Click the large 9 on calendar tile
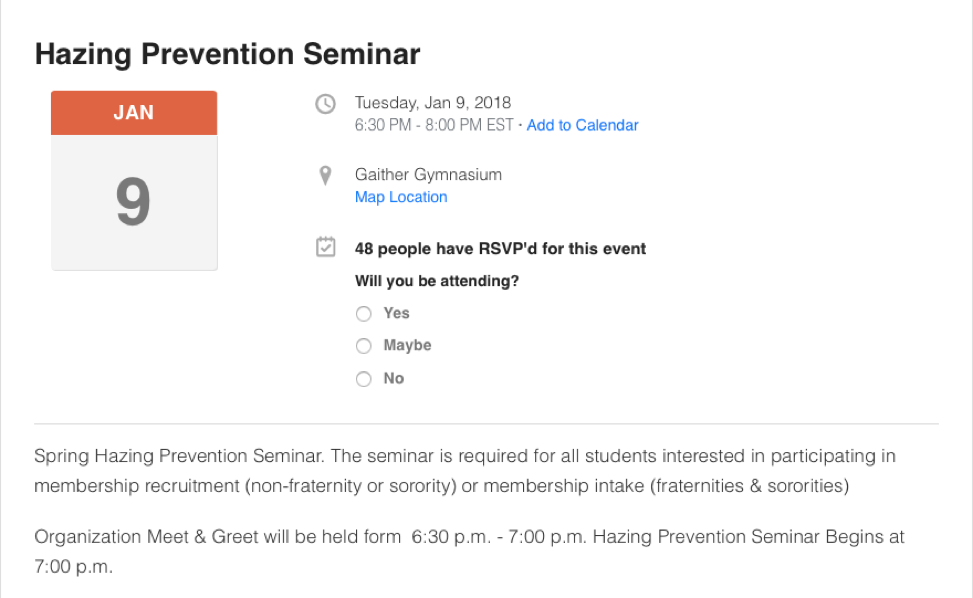Image resolution: width=973 pixels, height=598 pixels. point(133,202)
